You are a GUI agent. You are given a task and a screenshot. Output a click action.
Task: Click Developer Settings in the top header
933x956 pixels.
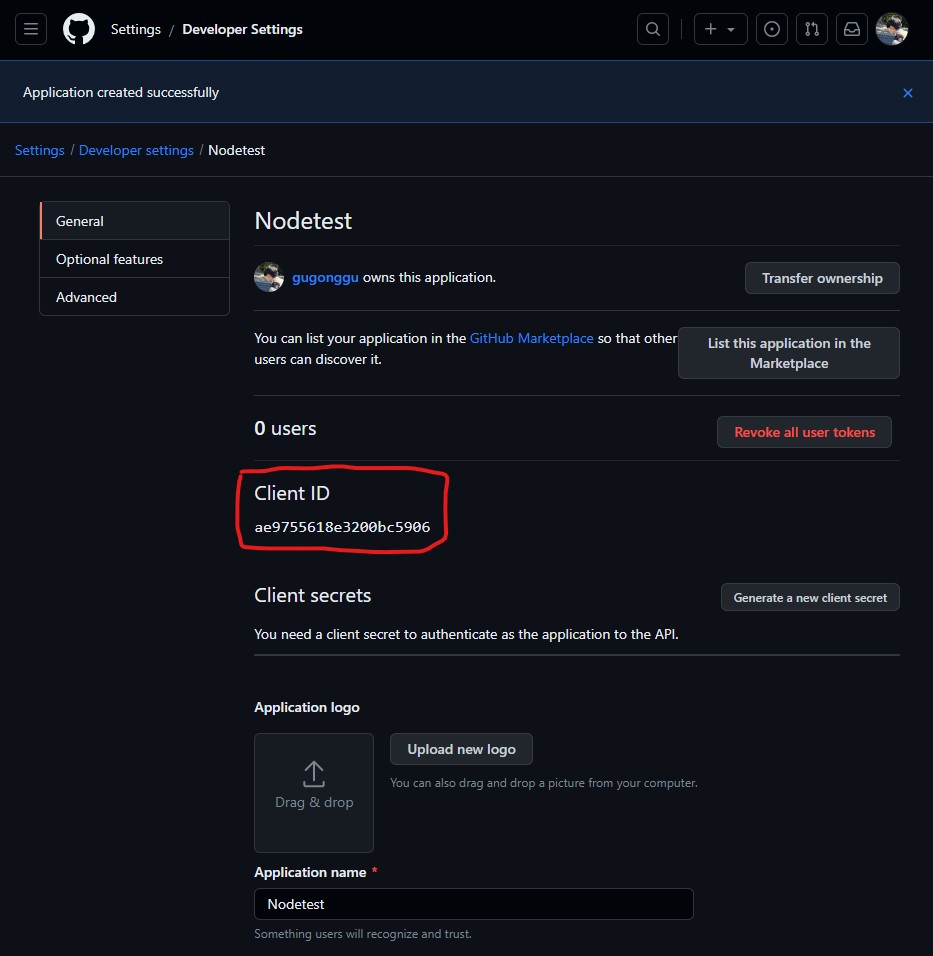242,29
